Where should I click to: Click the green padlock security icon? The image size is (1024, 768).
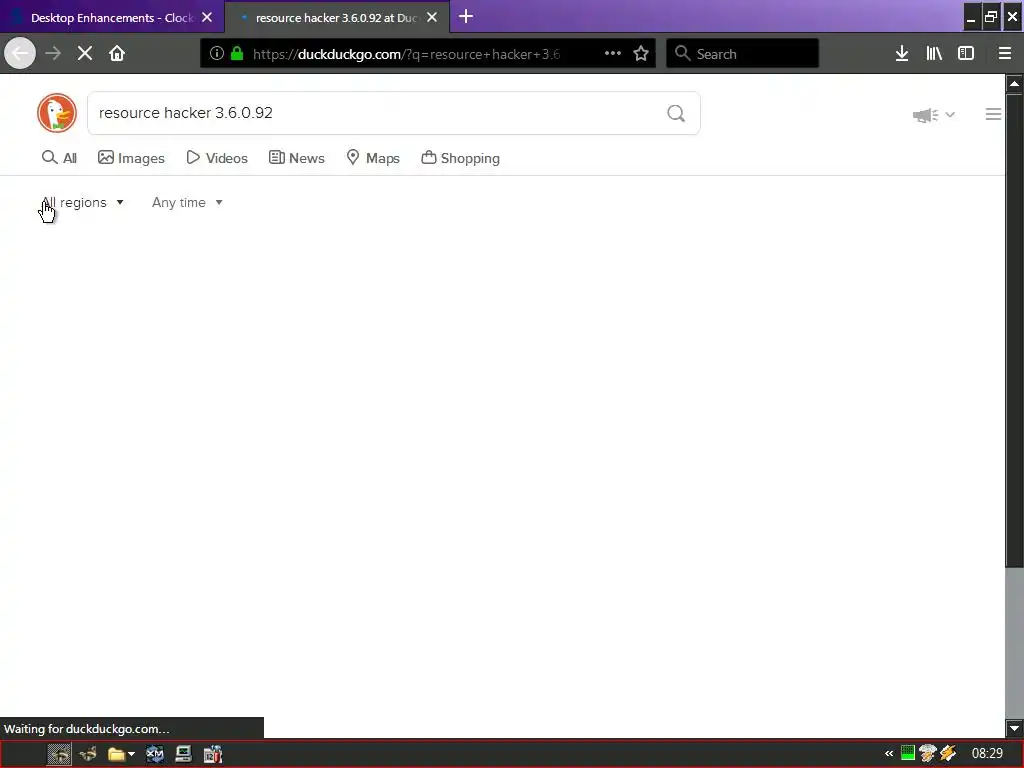point(237,54)
